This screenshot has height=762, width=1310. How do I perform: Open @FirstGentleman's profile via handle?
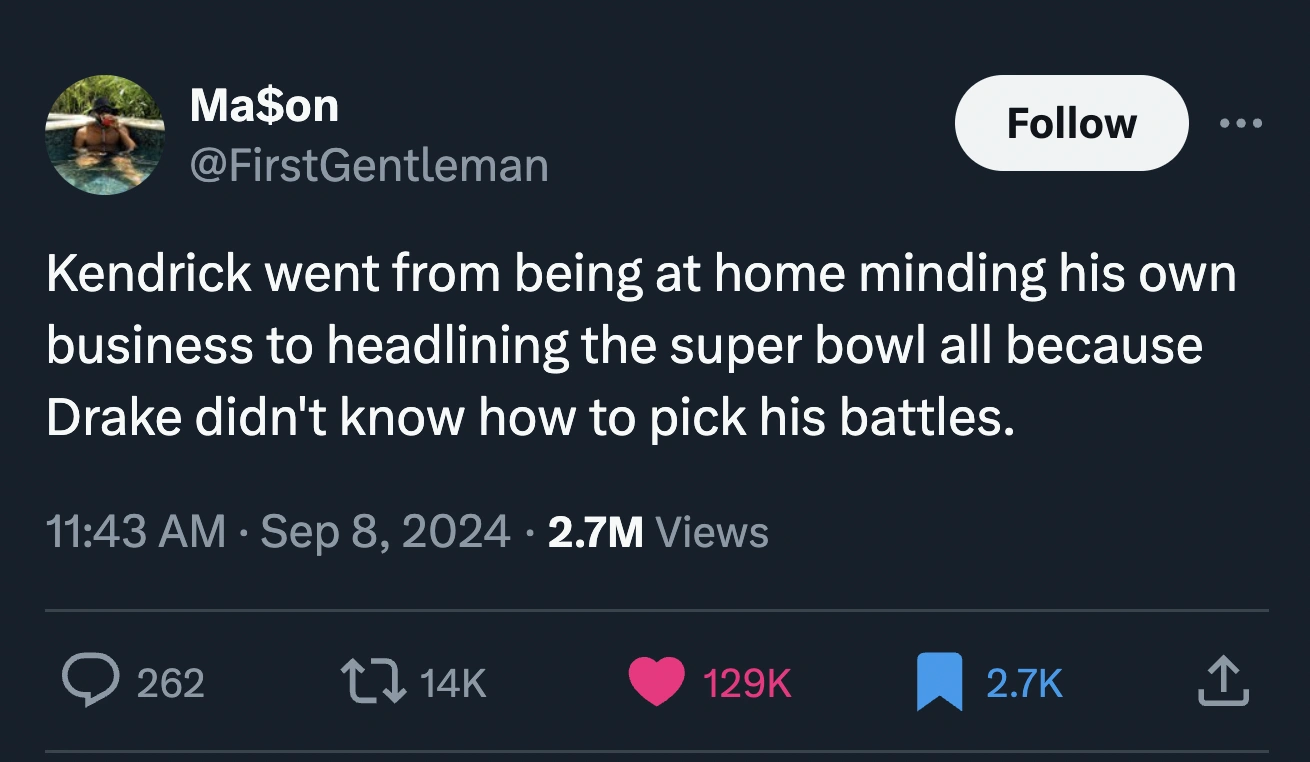[367, 166]
